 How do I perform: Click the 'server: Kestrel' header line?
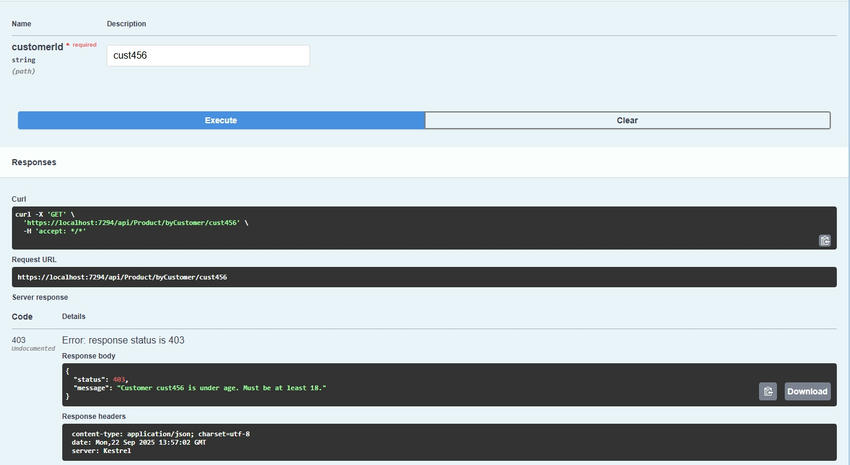coord(101,450)
